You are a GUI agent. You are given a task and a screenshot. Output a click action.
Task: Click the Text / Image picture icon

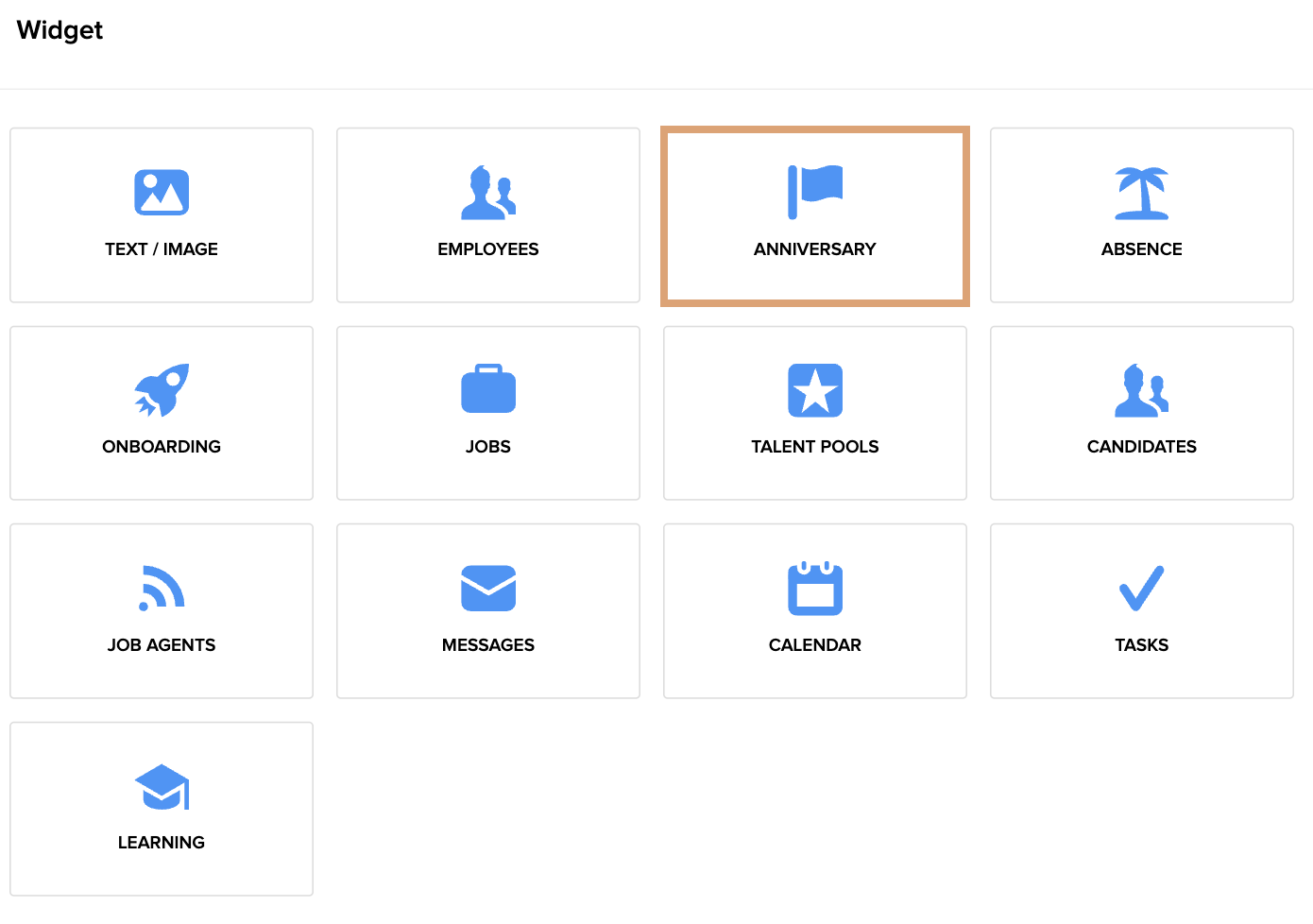coord(162,193)
